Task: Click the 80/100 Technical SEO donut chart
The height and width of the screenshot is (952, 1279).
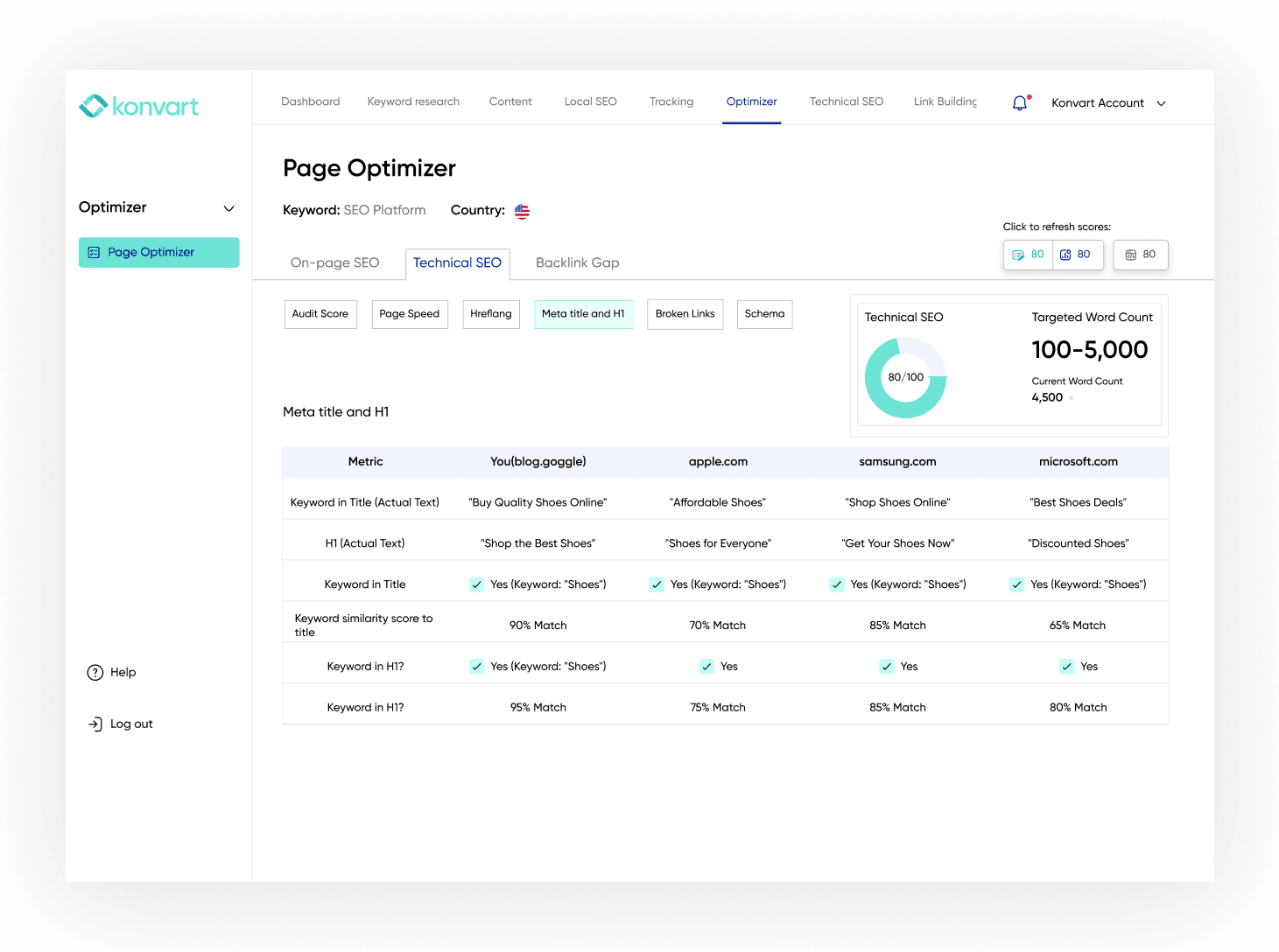Action: click(x=905, y=376)
